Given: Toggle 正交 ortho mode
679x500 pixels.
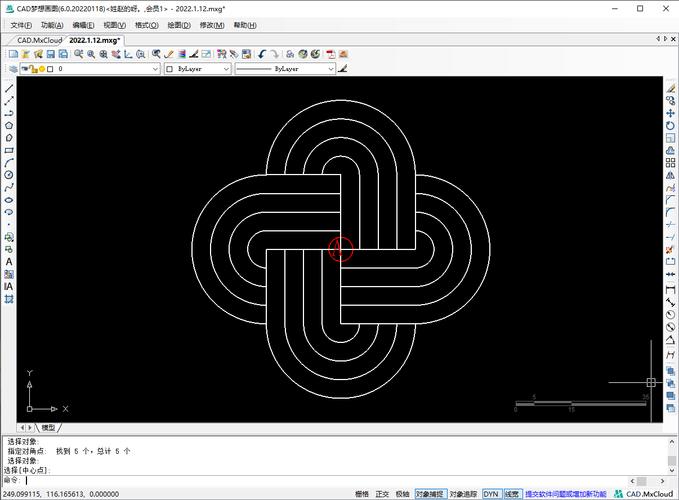Looking at the screenshot, I should point(382,494).
